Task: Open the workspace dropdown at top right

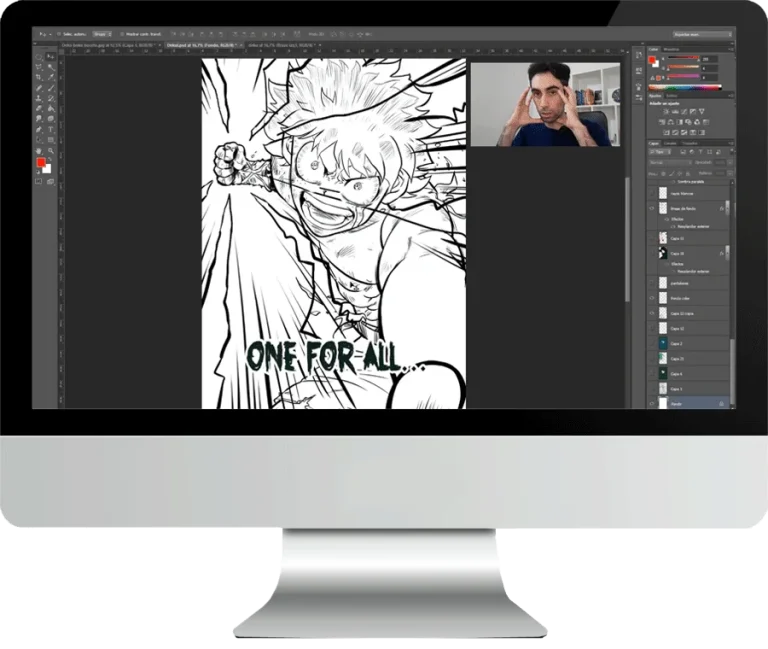Action: pos(703,34)
